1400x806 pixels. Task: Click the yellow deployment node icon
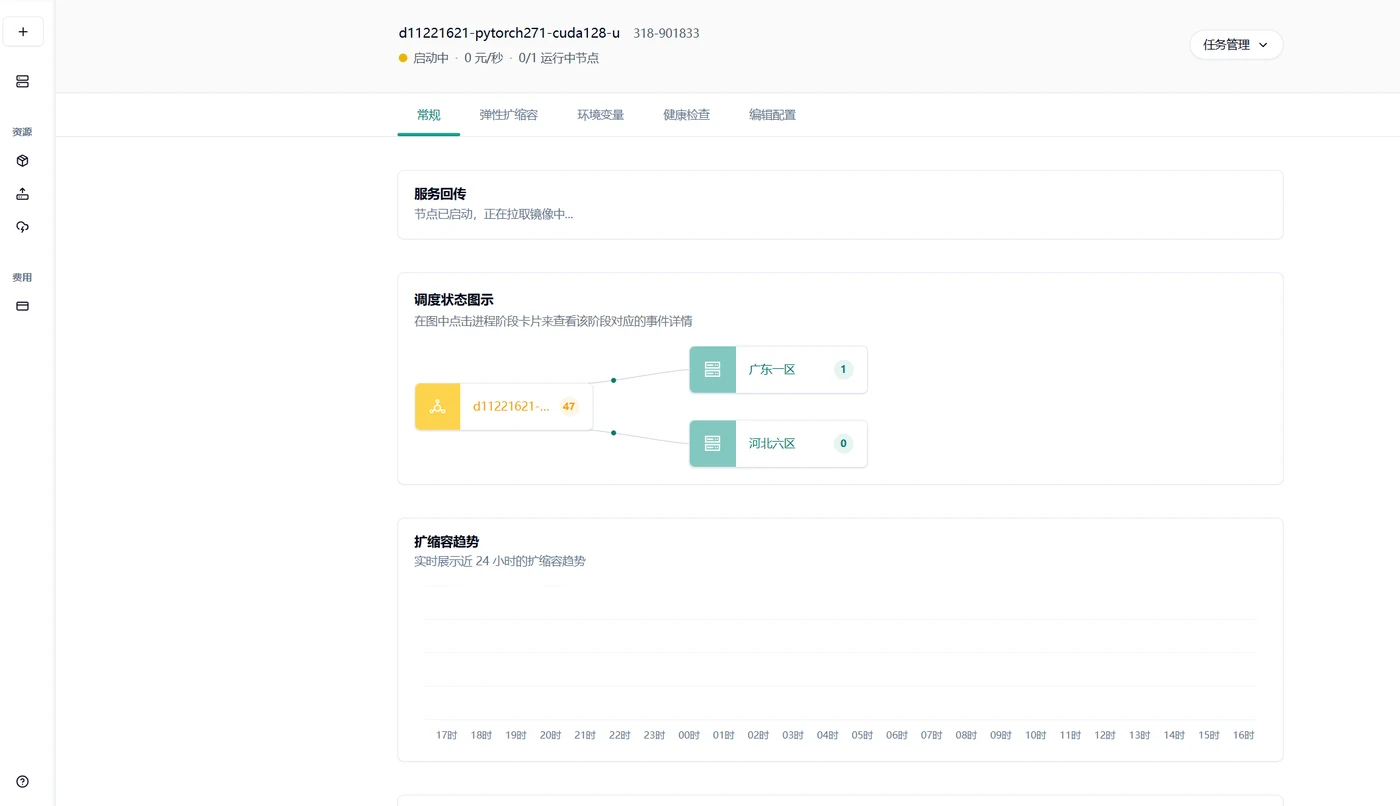coord(438,407)
